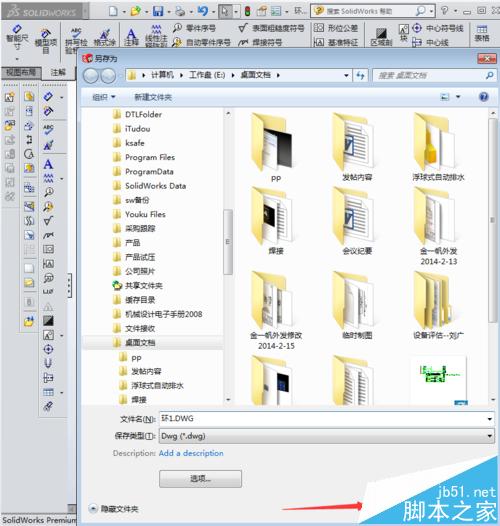The height and width of the screenshot is (526, 500).
Task: Click the Balloon (零件序号) tool
Action: coord(195,28)
